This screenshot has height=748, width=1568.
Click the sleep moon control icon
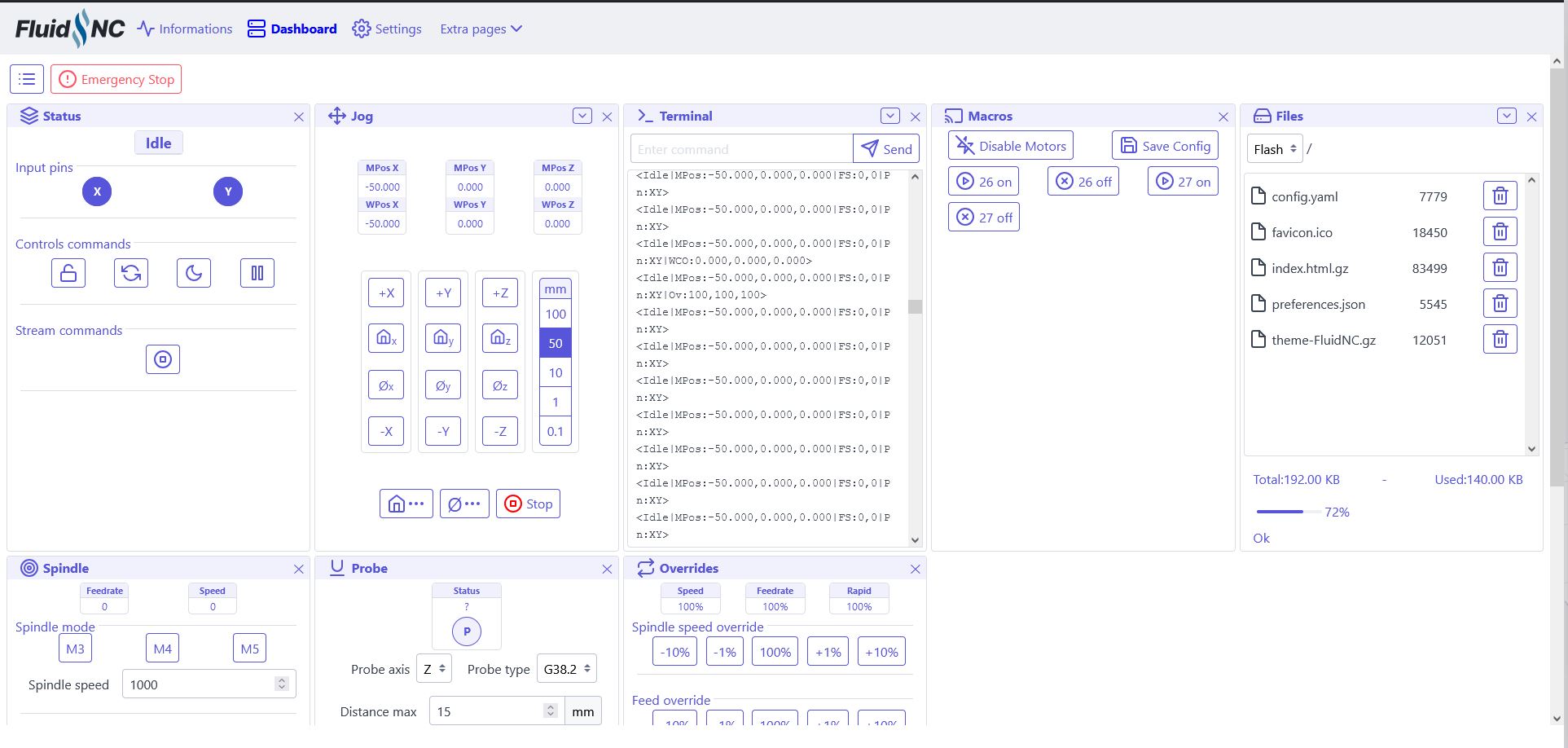pos(194,272)
